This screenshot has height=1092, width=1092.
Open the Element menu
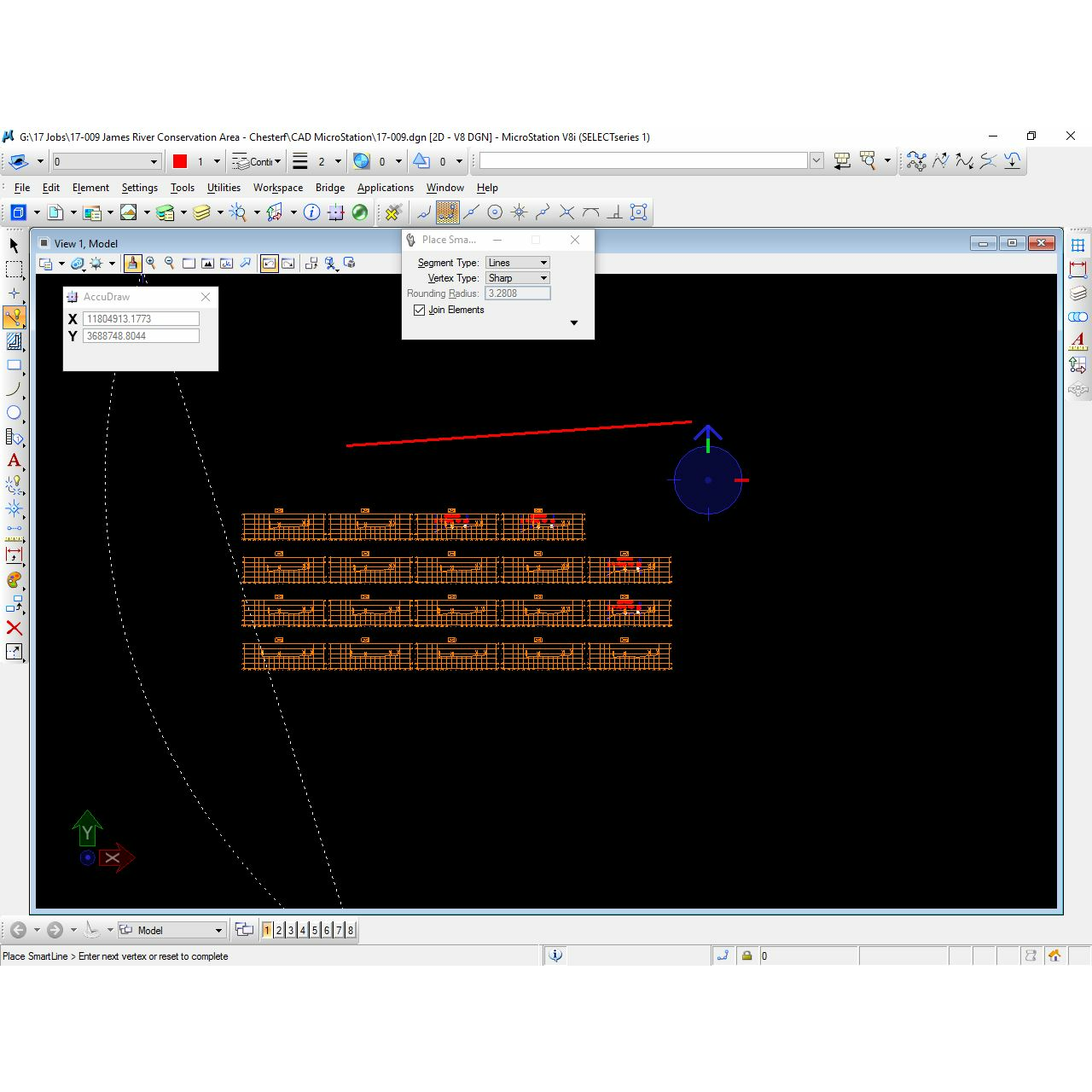tap(90, 188)
